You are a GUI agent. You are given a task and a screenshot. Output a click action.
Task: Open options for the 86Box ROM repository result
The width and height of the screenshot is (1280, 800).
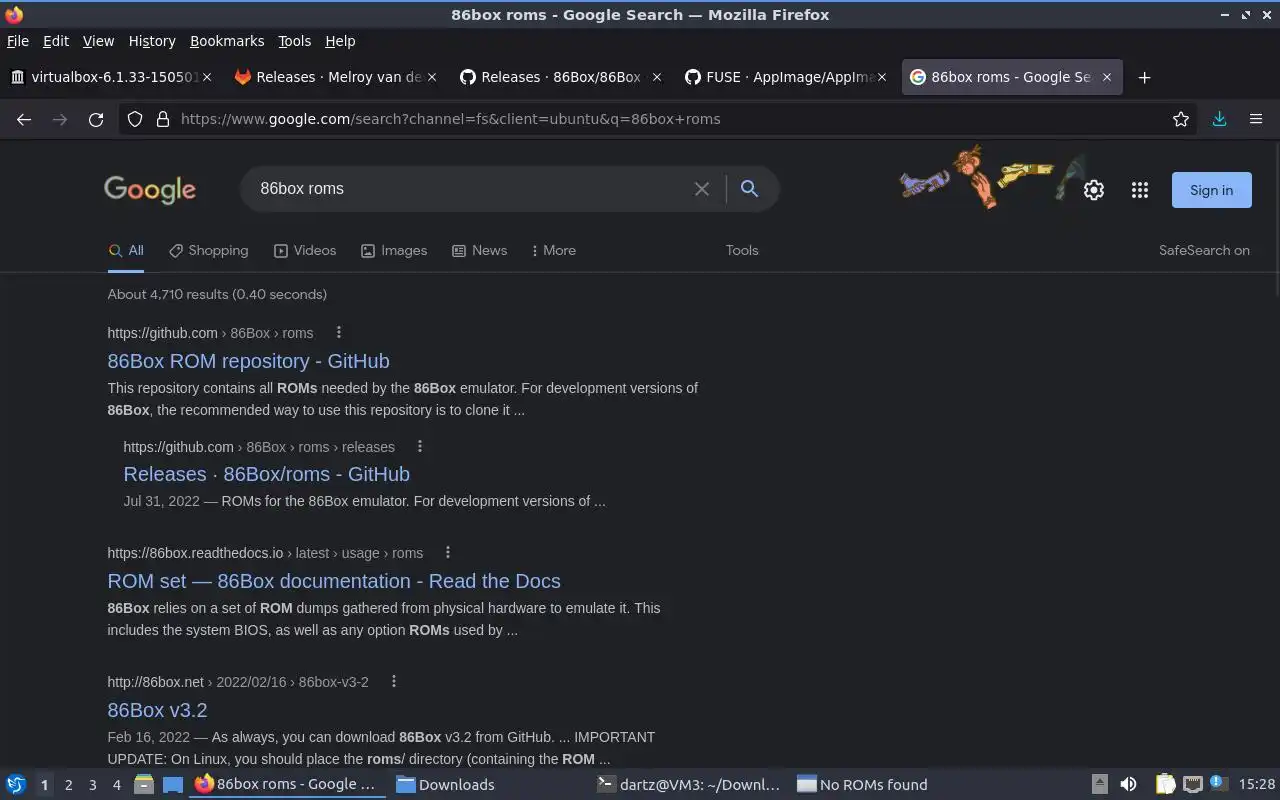pos(338,332)
